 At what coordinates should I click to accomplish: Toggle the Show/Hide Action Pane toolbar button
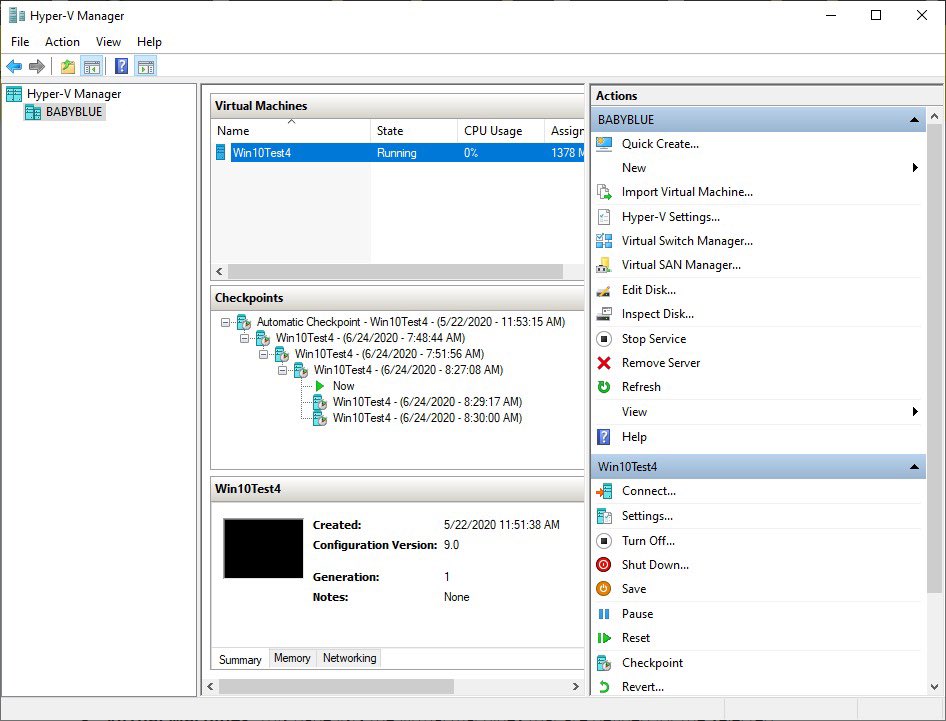click(x=146, y=66)
